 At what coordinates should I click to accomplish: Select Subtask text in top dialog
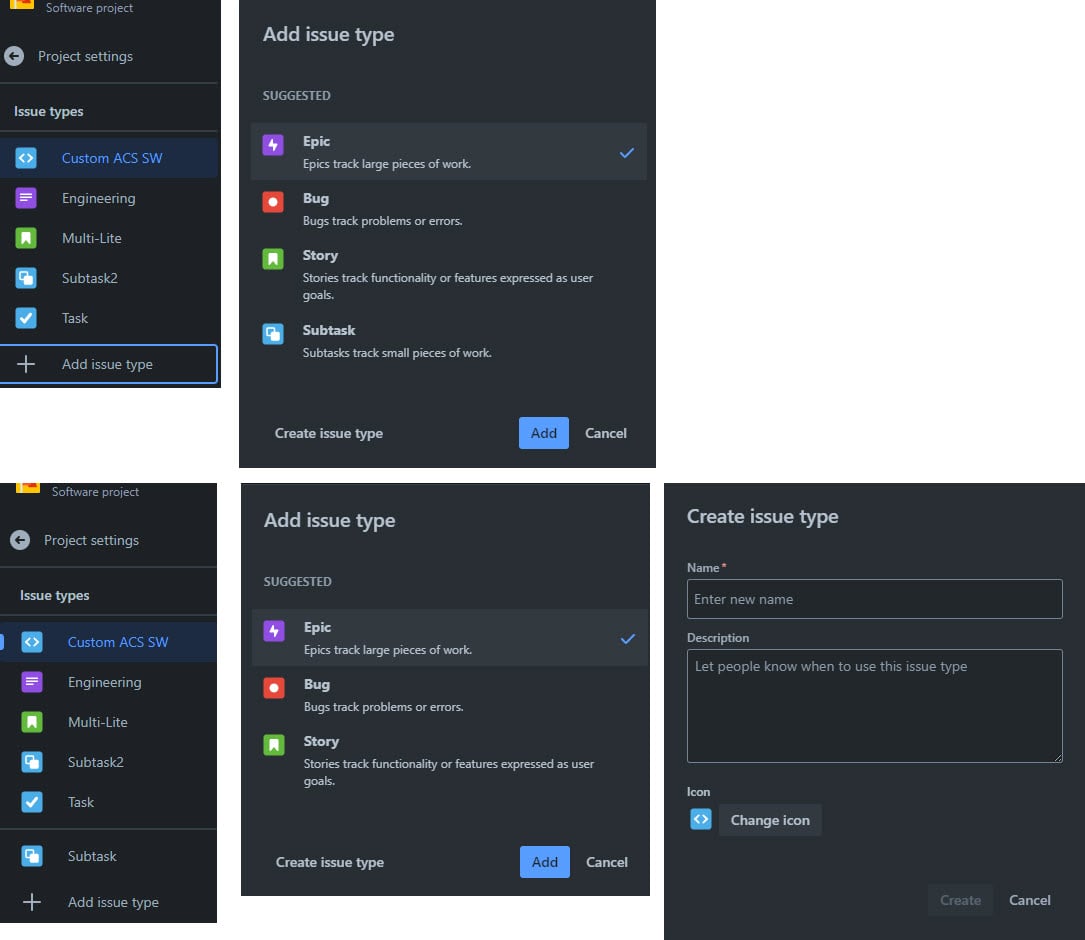(329, 330)
